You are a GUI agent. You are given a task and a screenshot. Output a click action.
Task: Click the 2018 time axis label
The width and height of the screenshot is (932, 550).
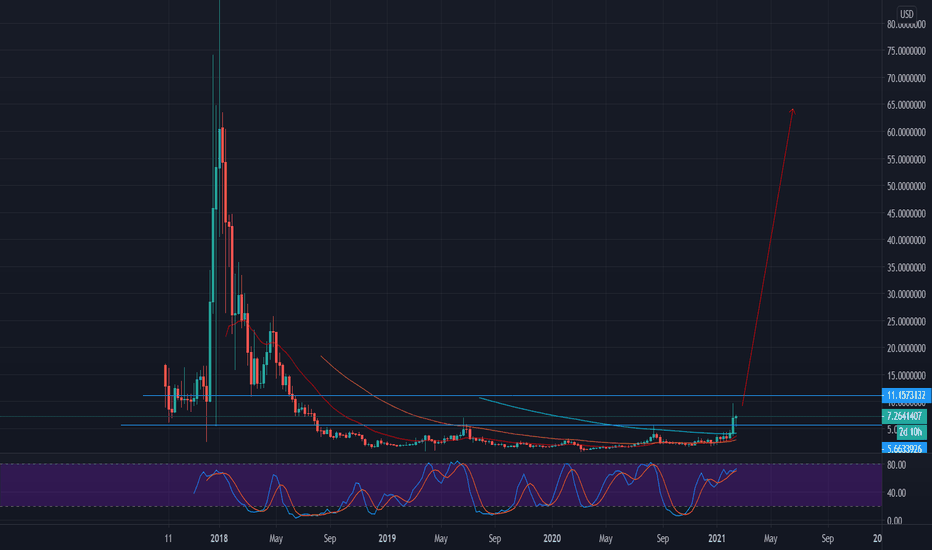click(219, 538)
